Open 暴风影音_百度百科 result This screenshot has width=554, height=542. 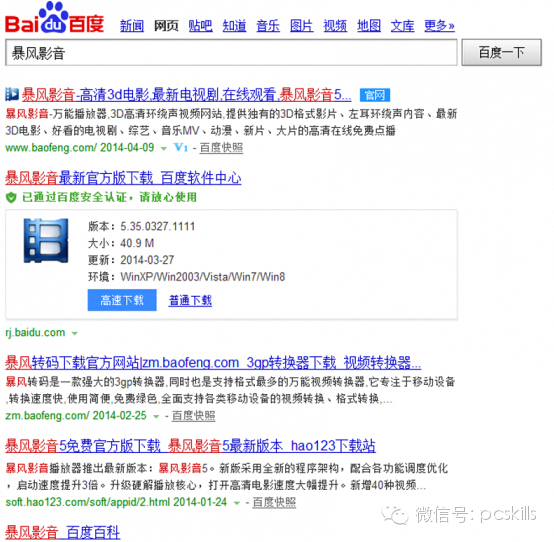point(63,532)
